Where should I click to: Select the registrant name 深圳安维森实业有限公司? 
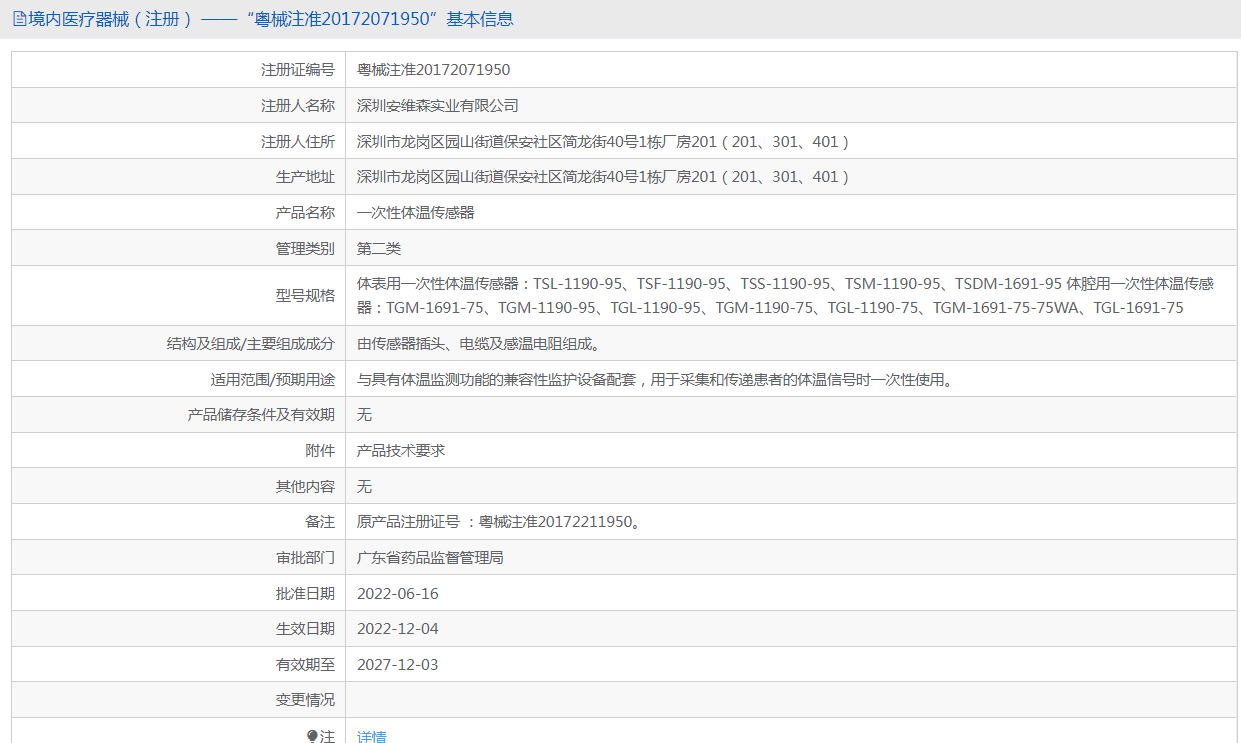(x=438, y=106)
